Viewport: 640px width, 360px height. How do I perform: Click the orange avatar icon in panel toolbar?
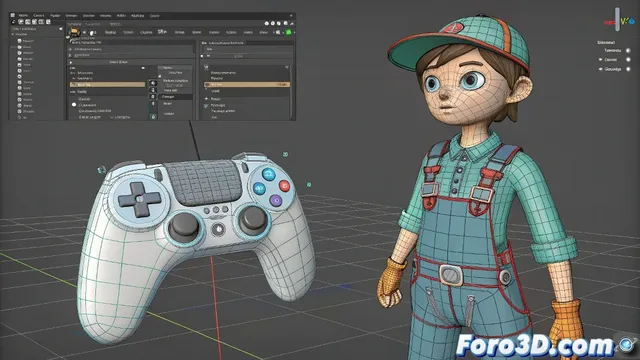pyautogui.click(x=74, y=32)
